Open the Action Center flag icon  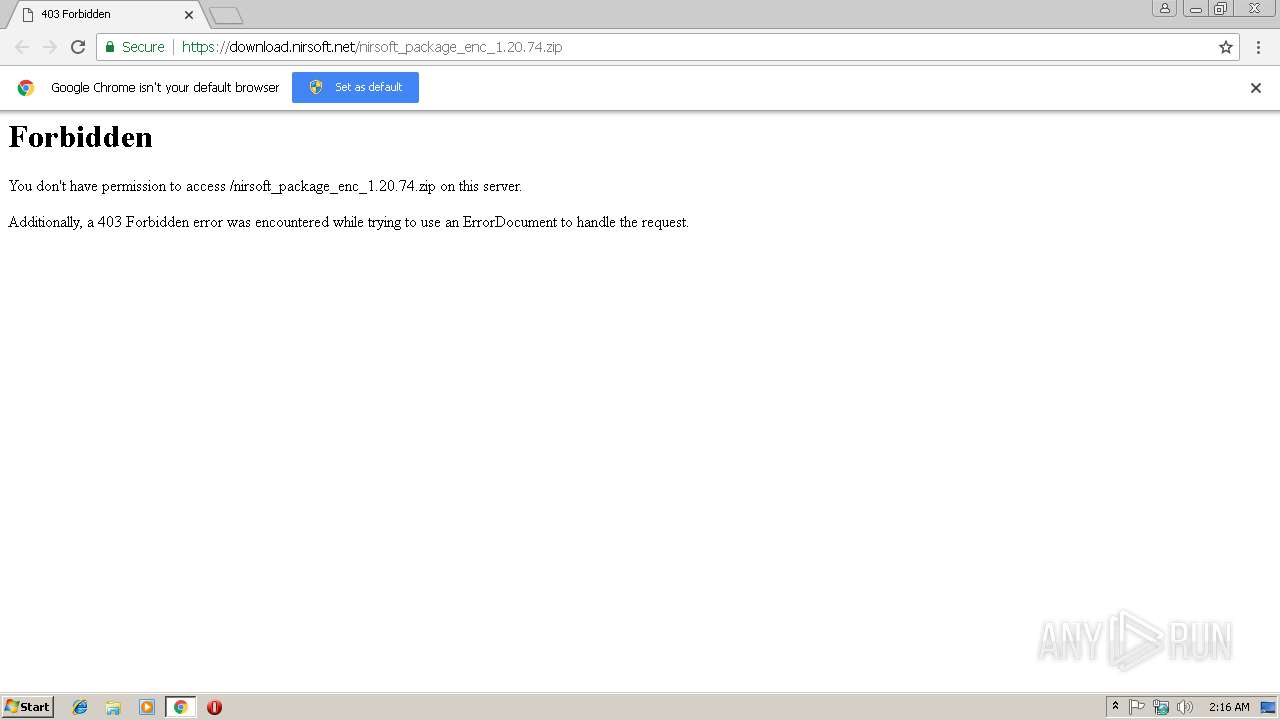coord(1137,707)
